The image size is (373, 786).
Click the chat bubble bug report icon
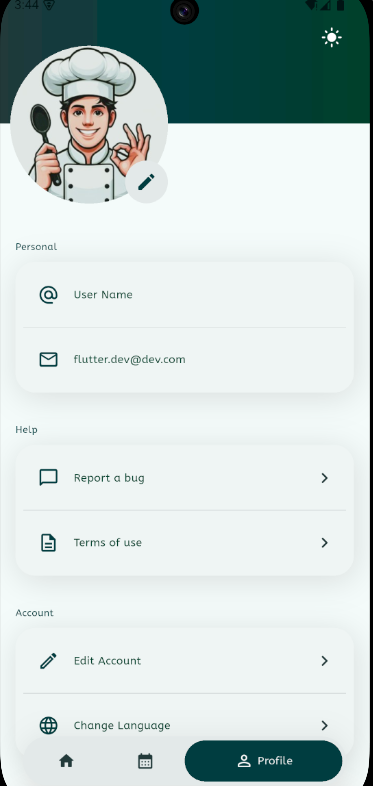tap(49, 478)
